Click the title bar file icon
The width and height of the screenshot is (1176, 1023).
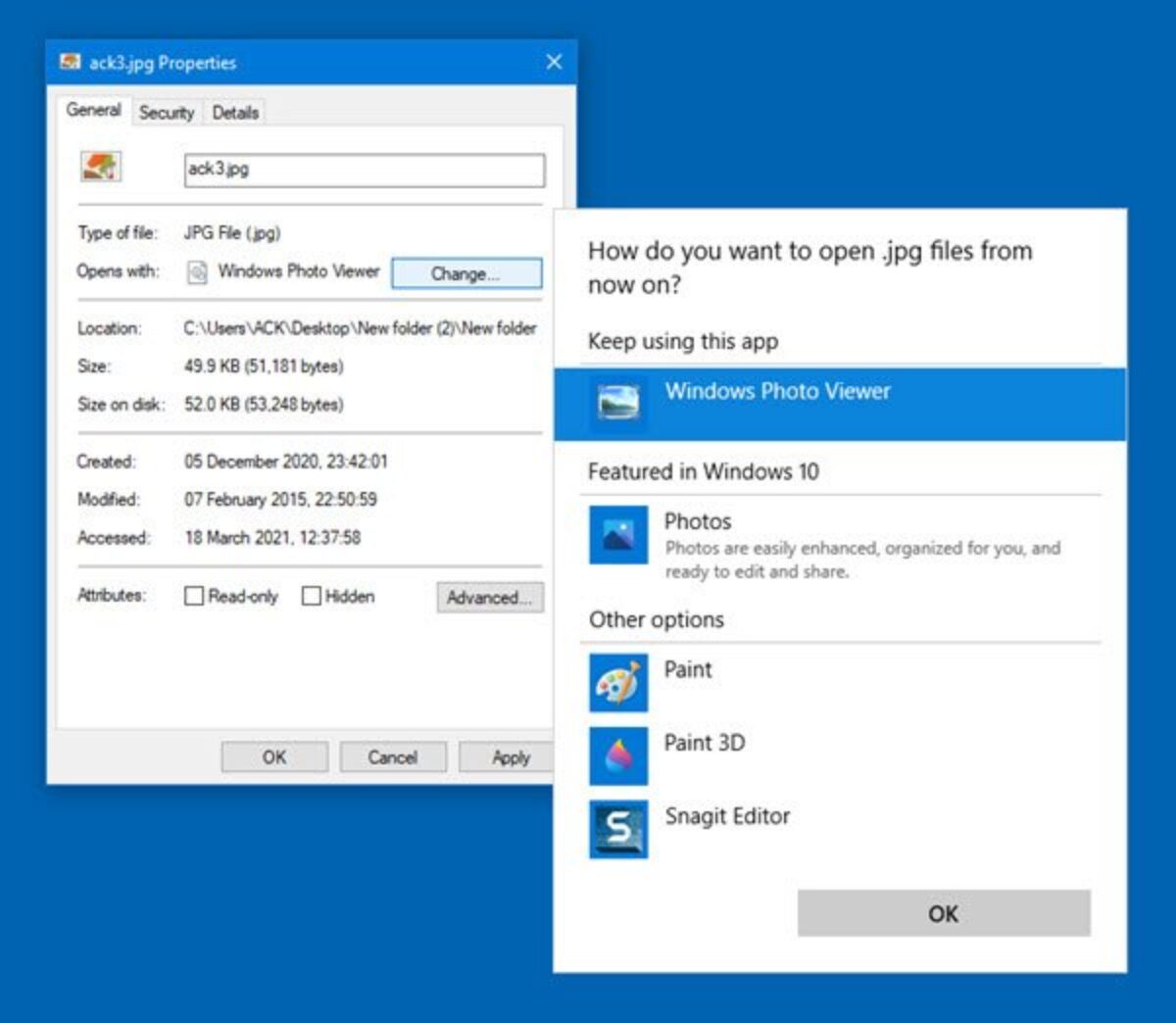pyautogui.click(x=70, y=63)
